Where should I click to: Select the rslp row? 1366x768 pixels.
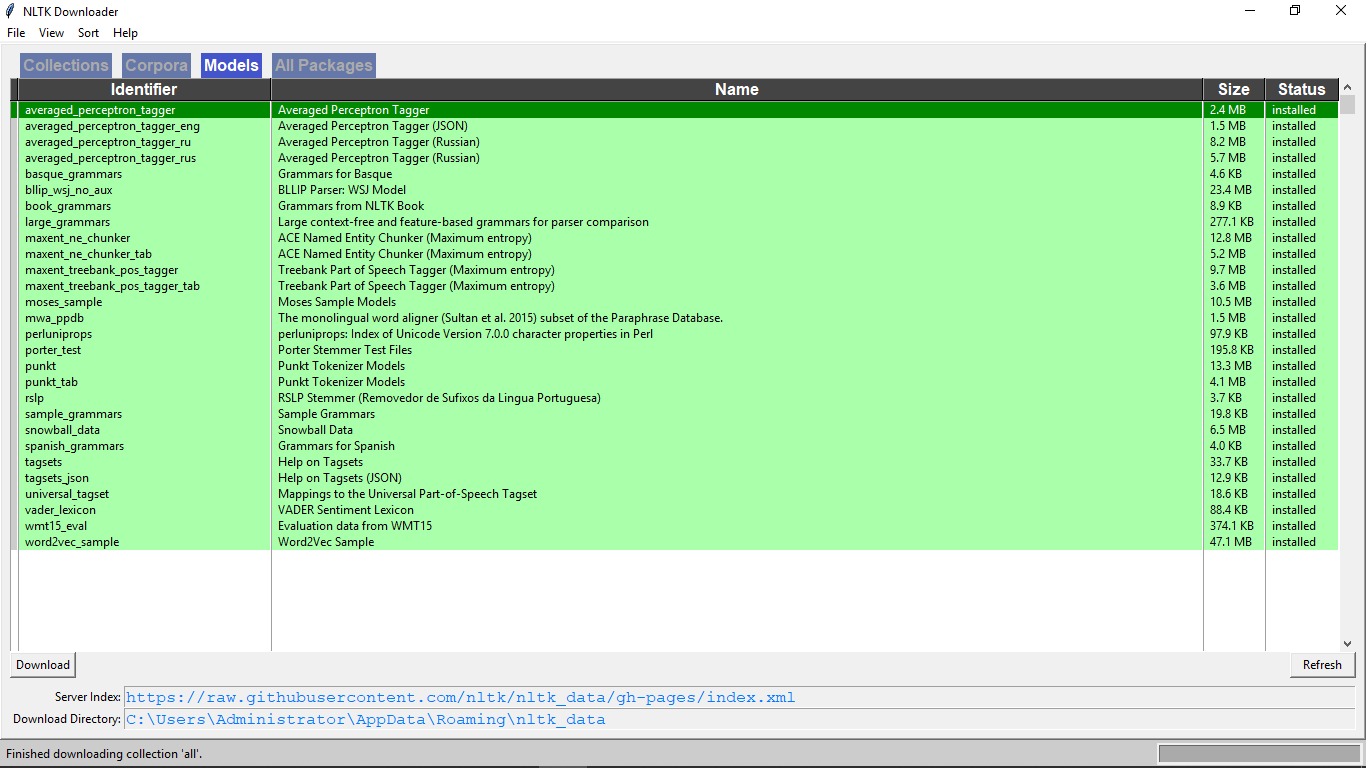[x=678, y=398]
